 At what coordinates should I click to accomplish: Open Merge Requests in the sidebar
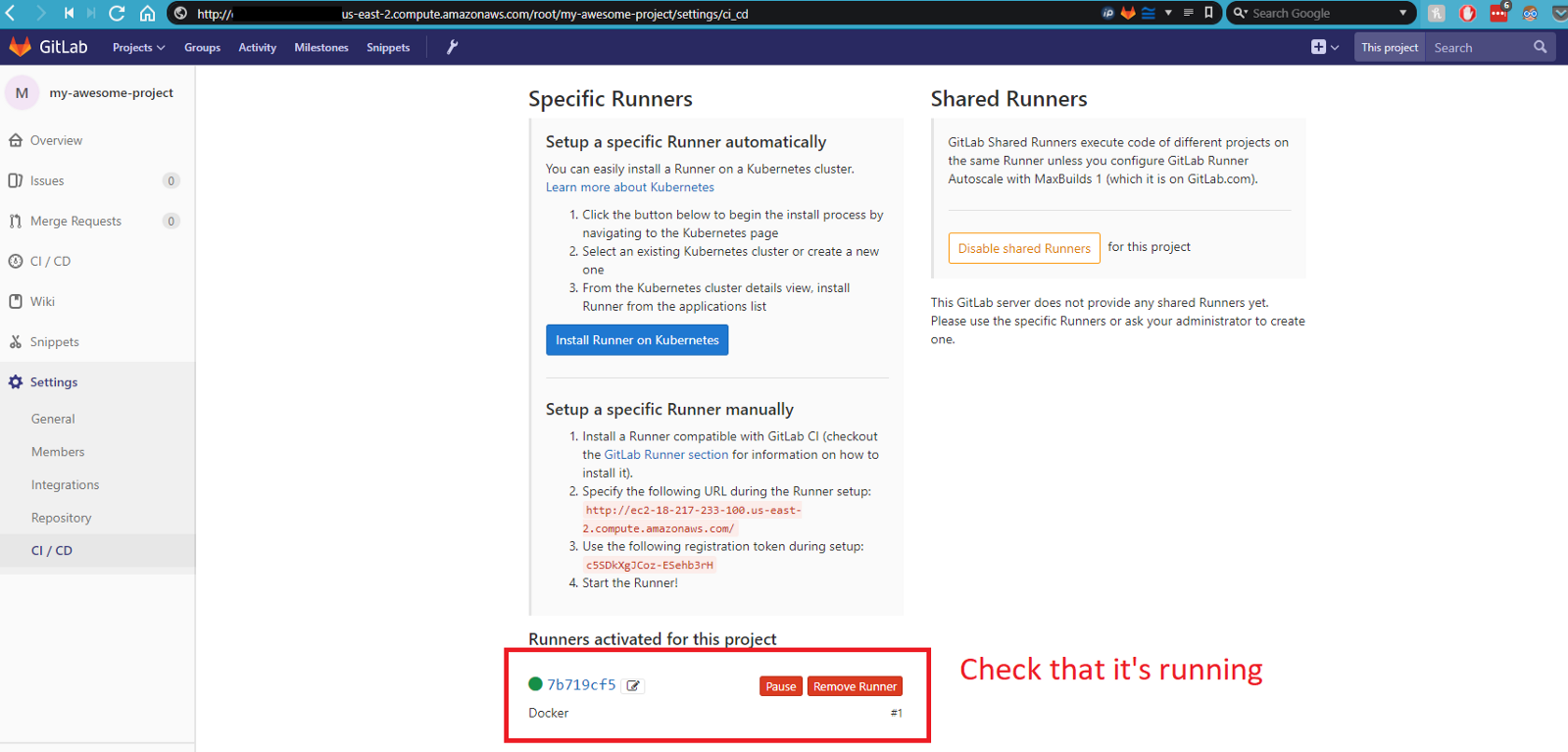point(75,221)
